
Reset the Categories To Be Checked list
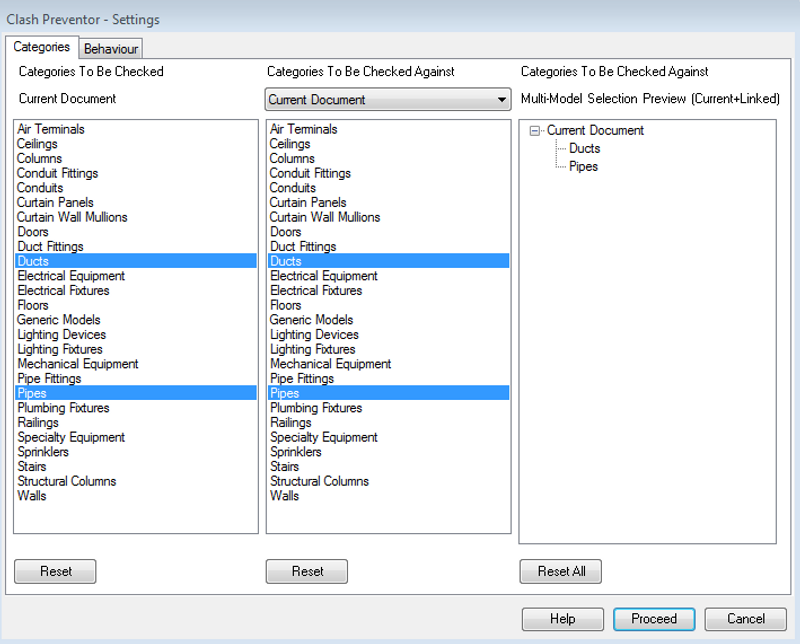(55, 571)
